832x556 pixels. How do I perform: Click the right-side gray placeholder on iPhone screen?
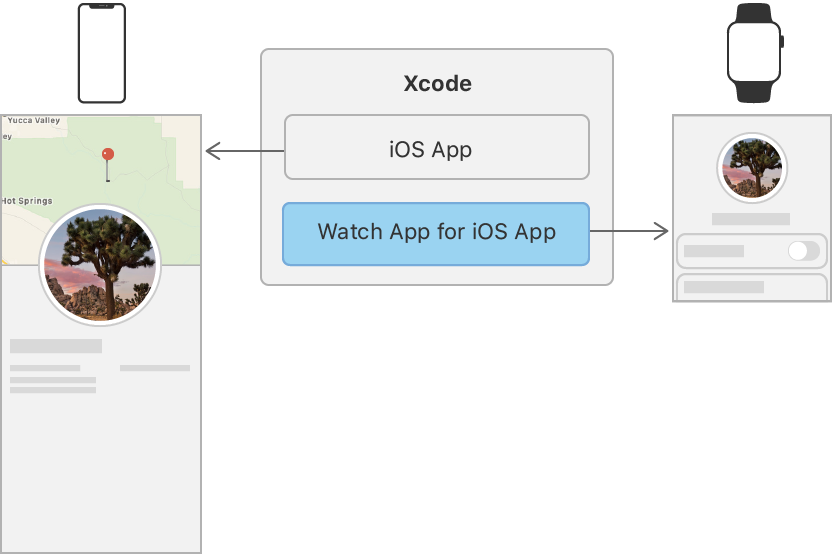click(155, 368)
